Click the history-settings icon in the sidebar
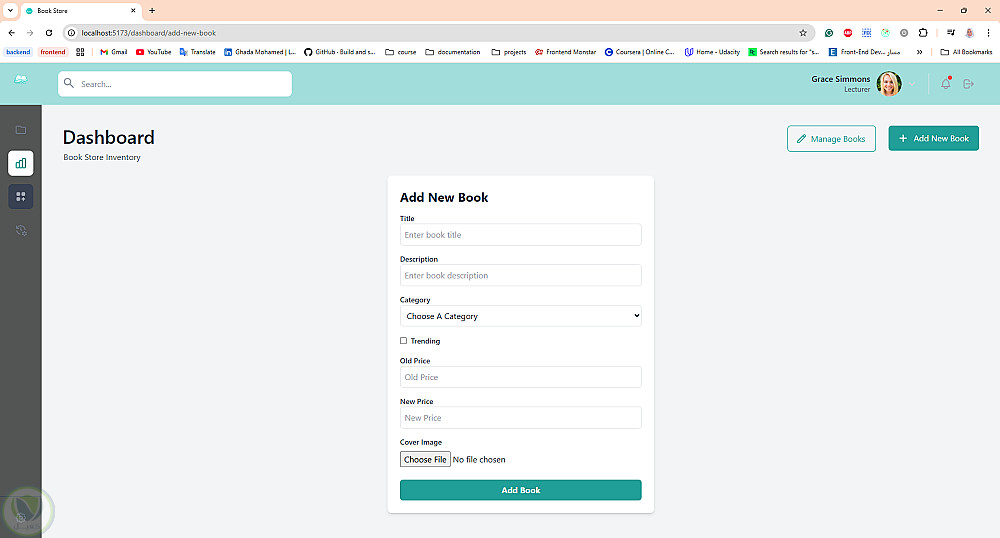The image size is (1000, 538). (21, 231)
